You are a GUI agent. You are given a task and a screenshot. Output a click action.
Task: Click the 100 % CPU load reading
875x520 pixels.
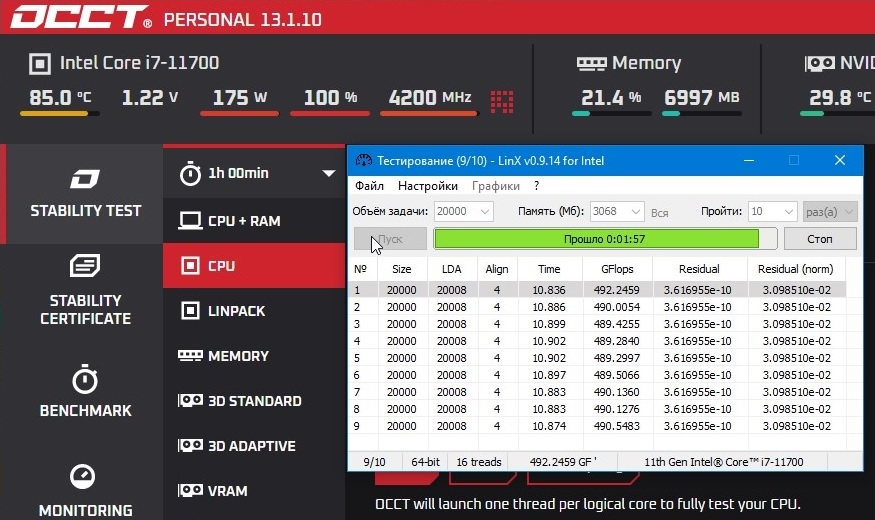[x=330, y=98]
